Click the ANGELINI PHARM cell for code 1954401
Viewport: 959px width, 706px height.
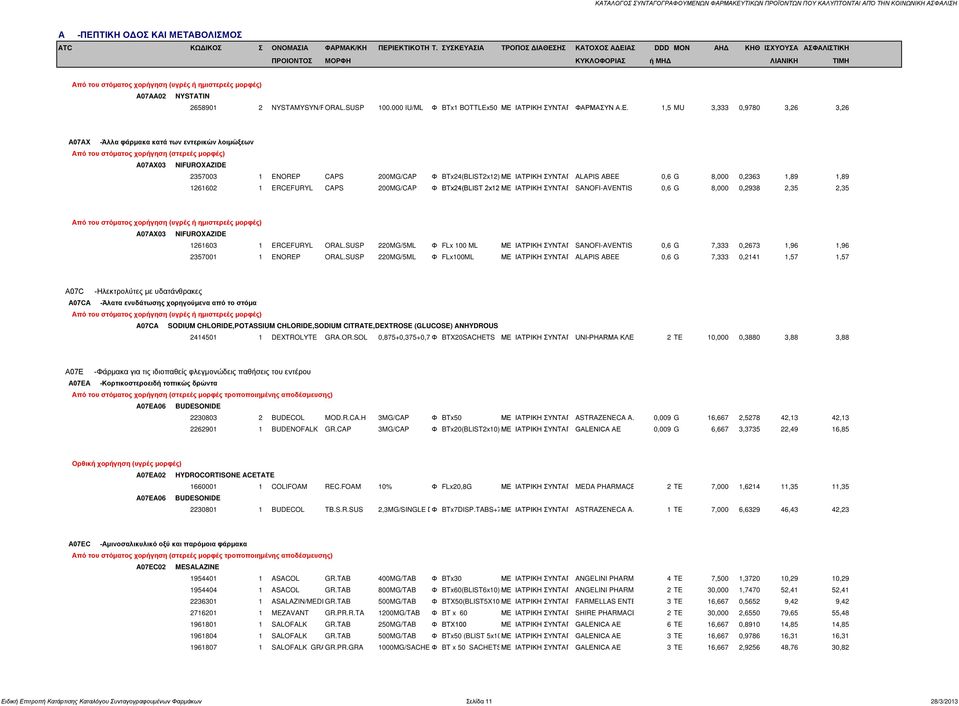pos(604,579)
